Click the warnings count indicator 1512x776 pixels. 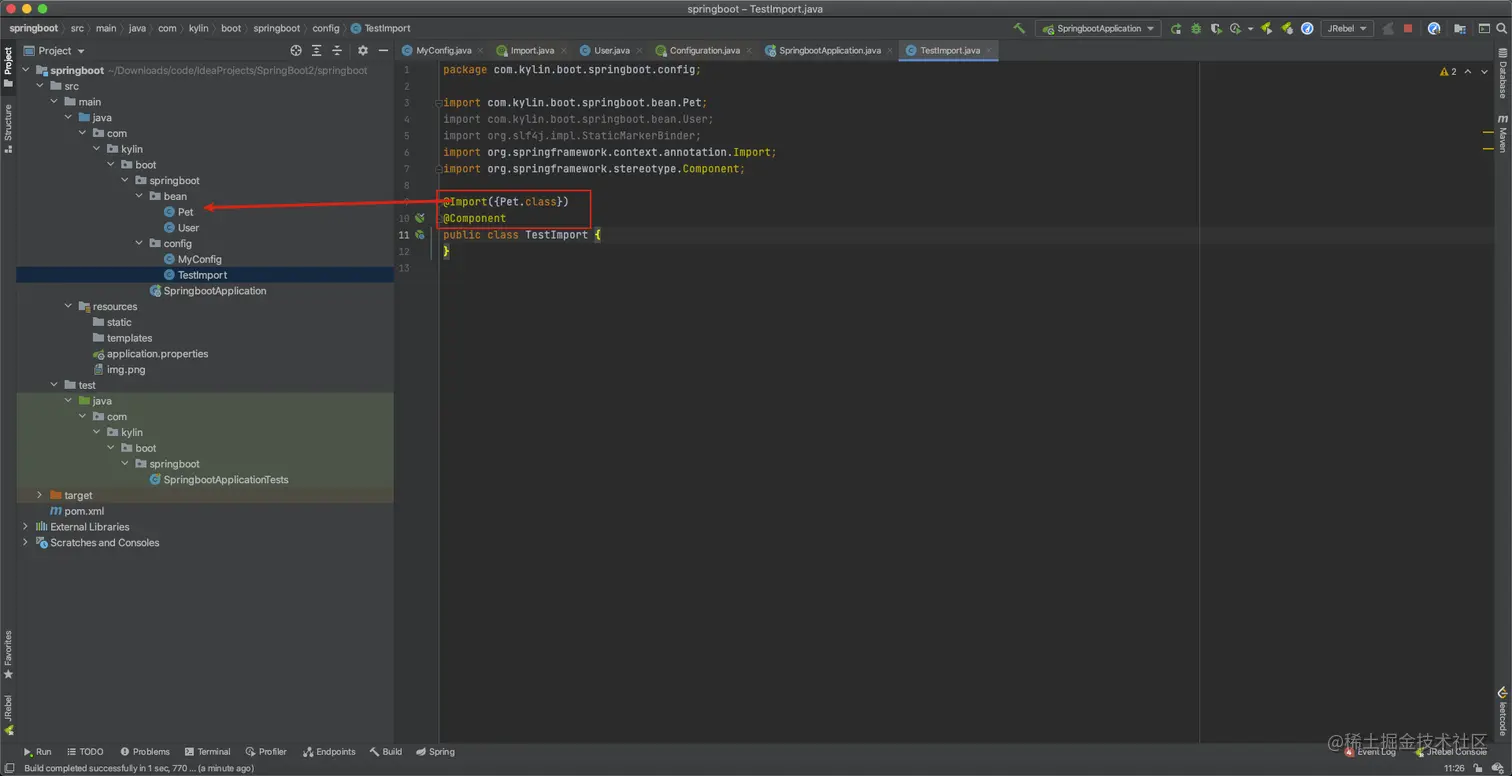[1448, 72]
